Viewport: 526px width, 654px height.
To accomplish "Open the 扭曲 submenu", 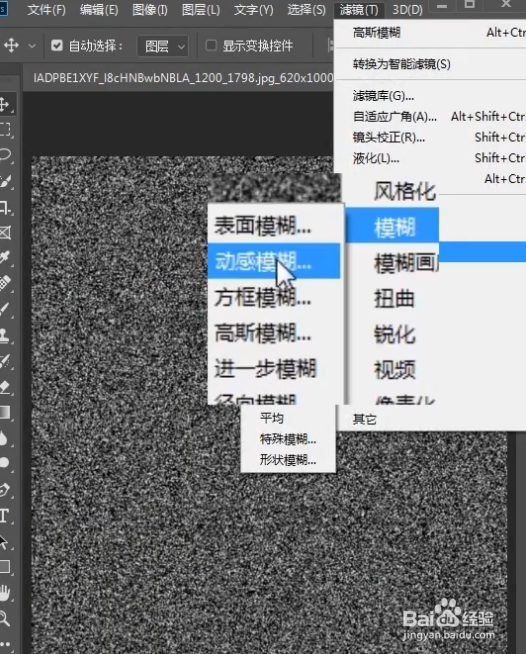I will coord(394,299).
